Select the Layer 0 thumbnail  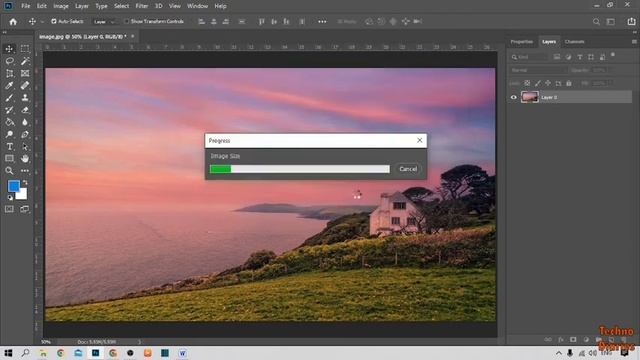click(530, 97)
